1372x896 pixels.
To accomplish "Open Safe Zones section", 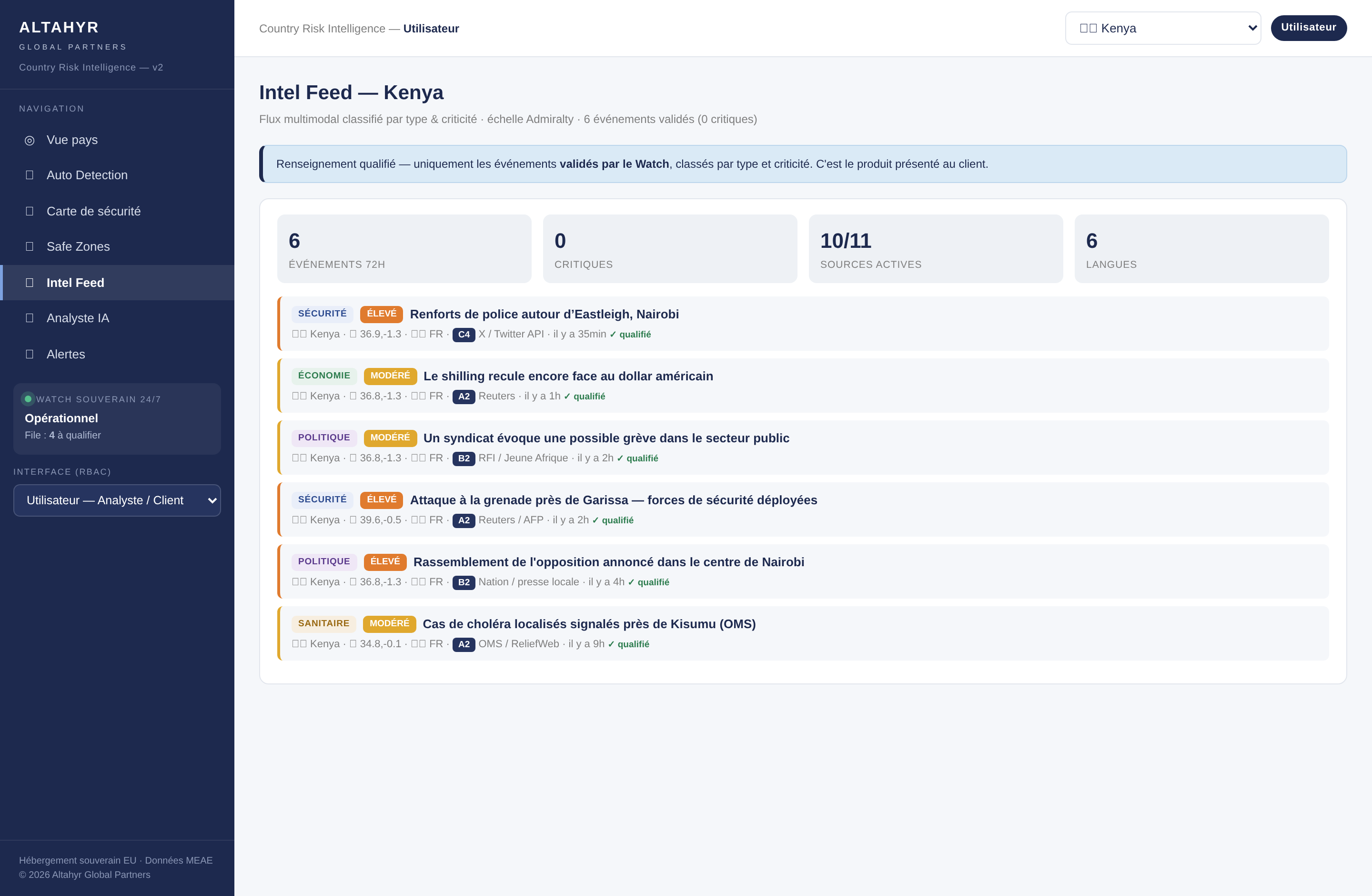I will click(x=117, y=247).
